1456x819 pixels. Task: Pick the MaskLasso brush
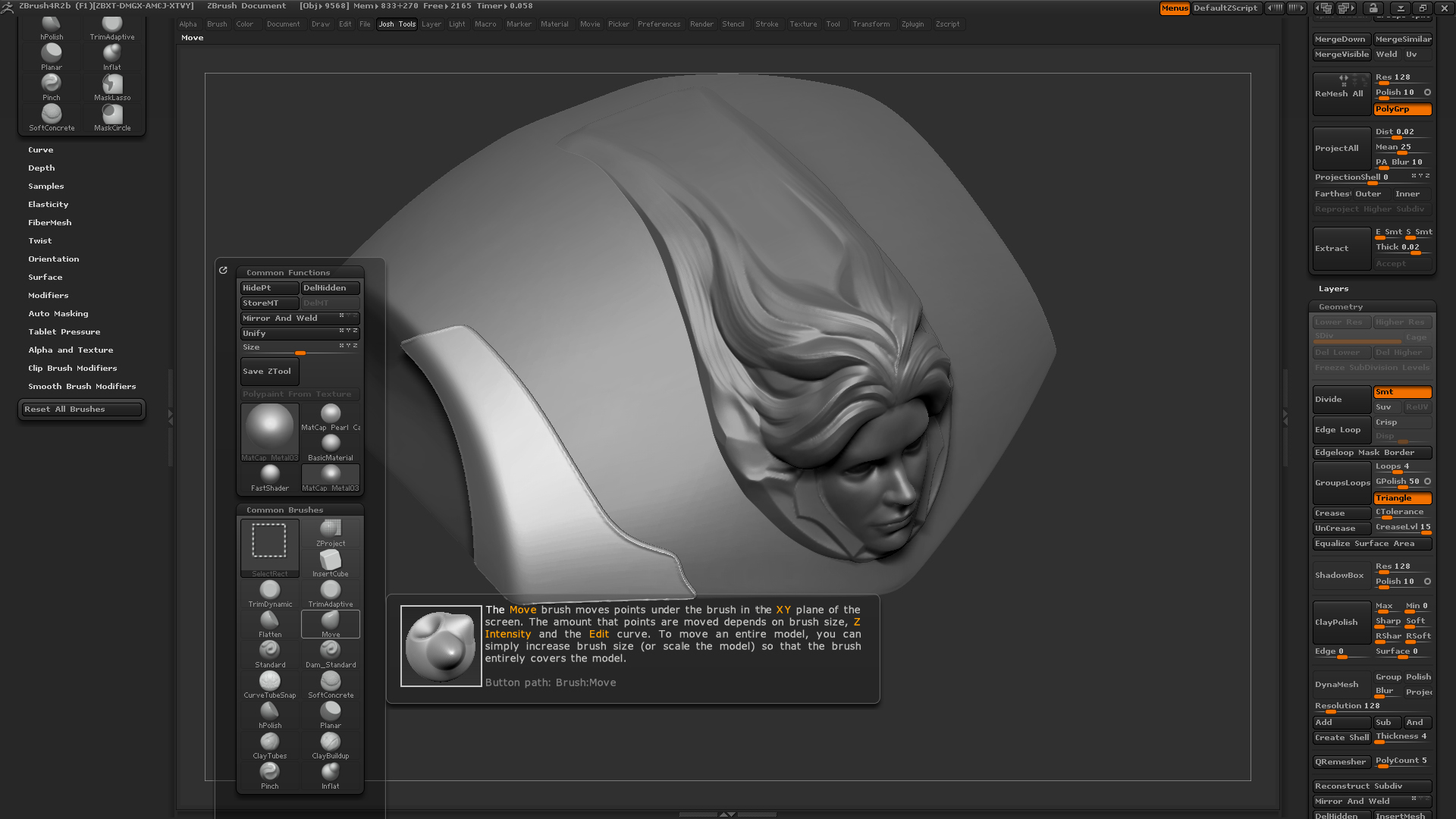[x=112, y=87]
